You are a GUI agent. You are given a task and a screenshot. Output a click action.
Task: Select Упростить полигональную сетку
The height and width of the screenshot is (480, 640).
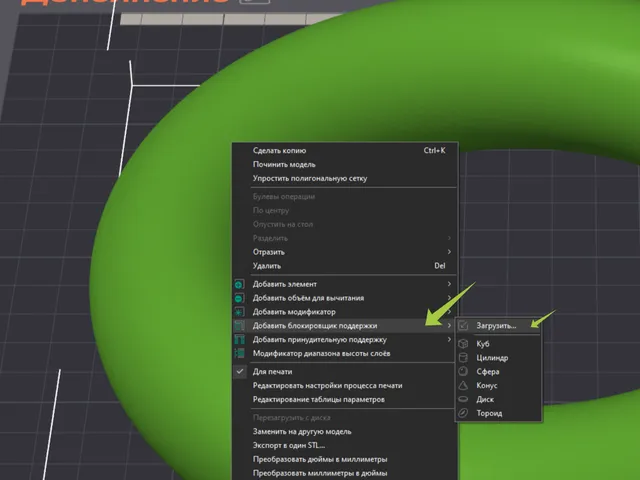[345, 178]
